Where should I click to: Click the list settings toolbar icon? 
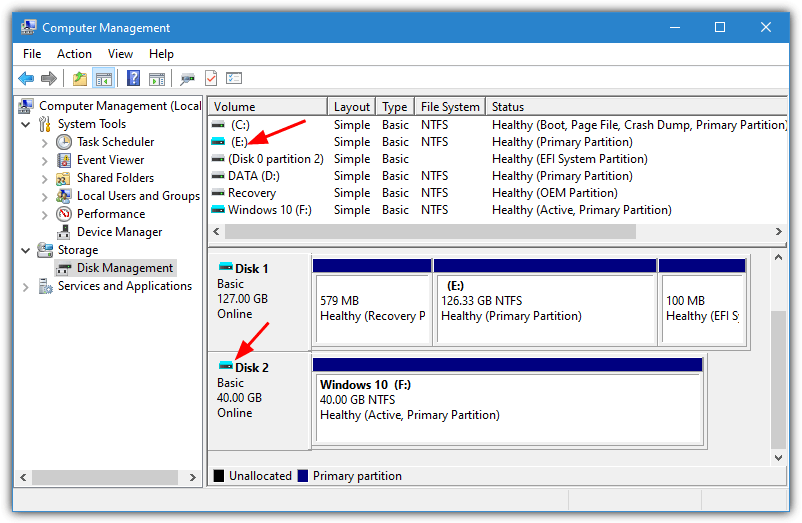click(234, 78)
